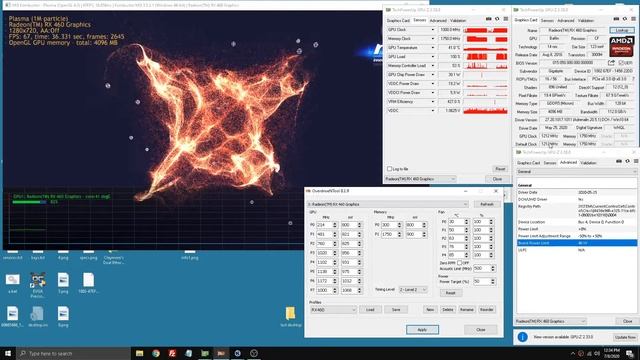
Task: Click the Save profile button in OverdriveNTool
Action: tap(396, 310)
